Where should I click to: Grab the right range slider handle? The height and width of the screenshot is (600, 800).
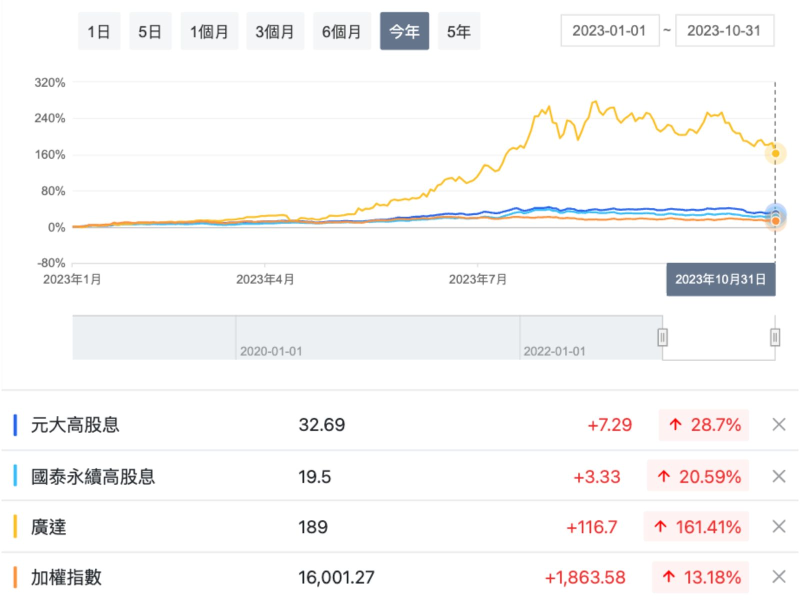775,338
